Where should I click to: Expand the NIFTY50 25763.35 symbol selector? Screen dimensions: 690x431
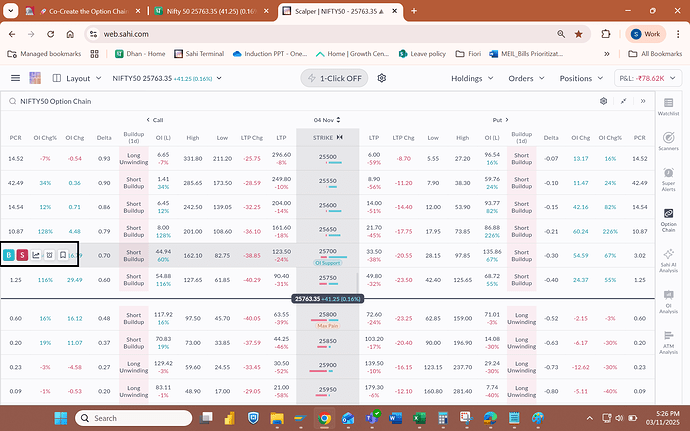[x=167, y=78]
